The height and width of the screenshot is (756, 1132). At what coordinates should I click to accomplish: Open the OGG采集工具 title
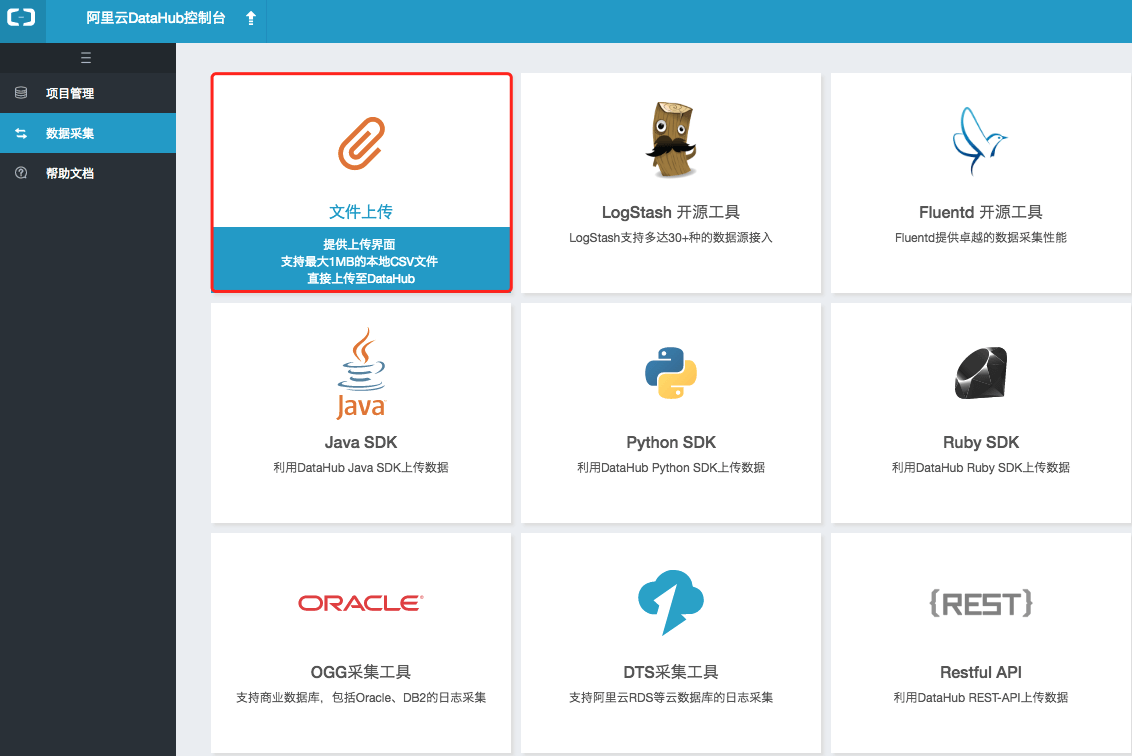coord(361,672)
